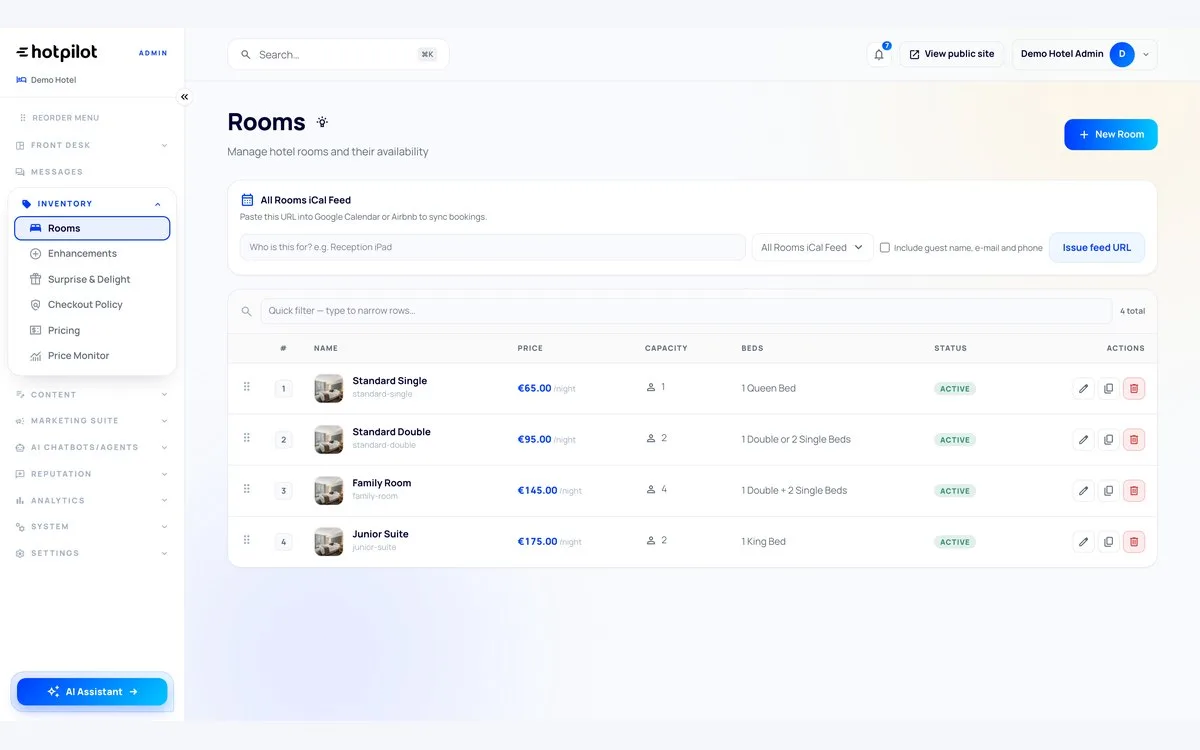This screenshot has height=750, width=1200.
Task: Collapse the sidebar with double-chevron icon
Action: click(184, 97)
